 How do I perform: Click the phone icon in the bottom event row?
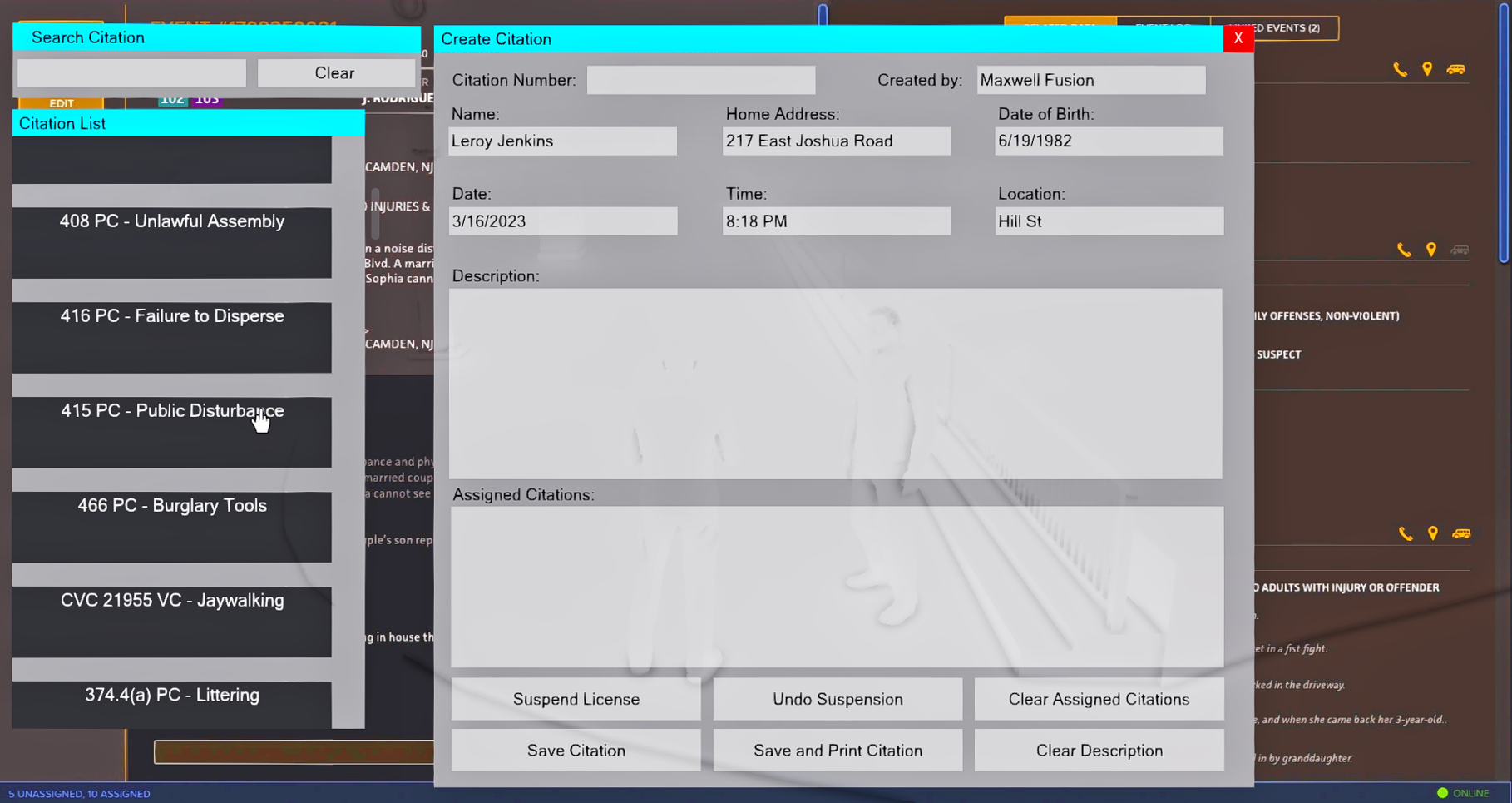coord(1406,533)
